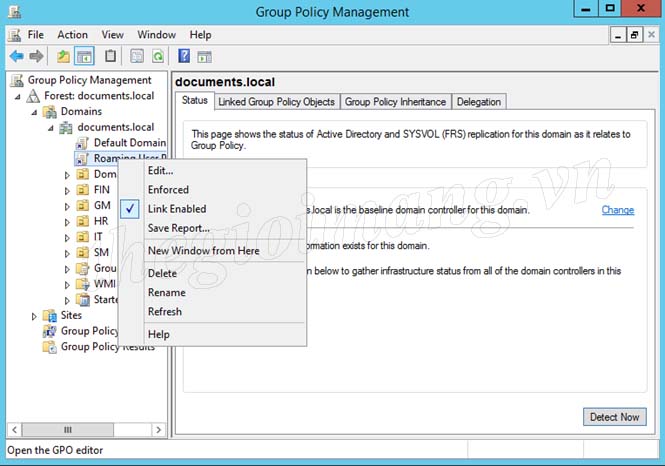Click the checkmark next to Link Enabled
Viewport: 665px width, 466px height.
pos(130,209)
